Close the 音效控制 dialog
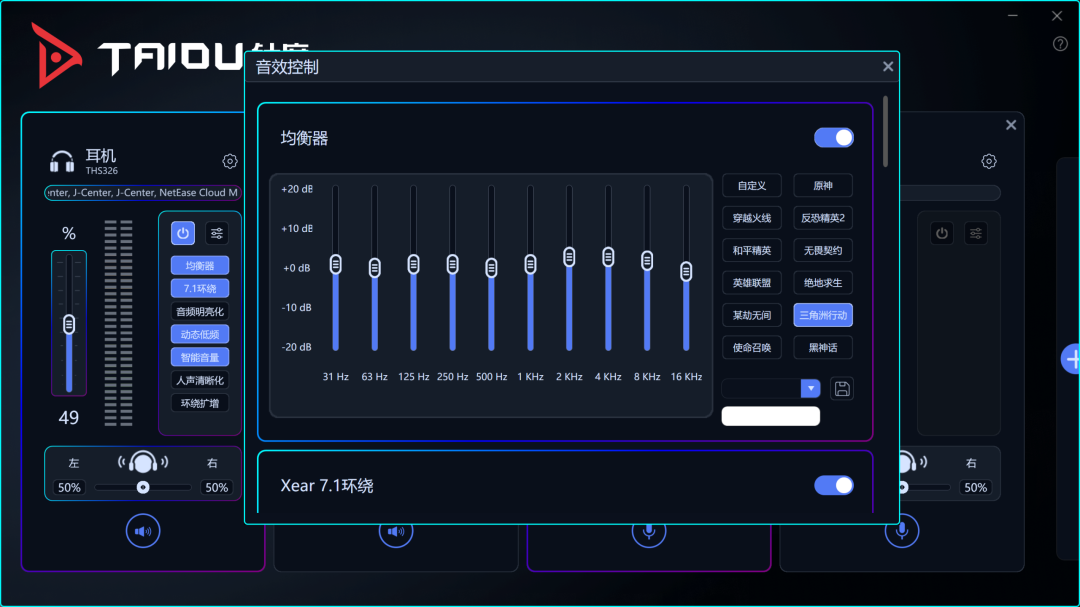 tap(888, 66)
